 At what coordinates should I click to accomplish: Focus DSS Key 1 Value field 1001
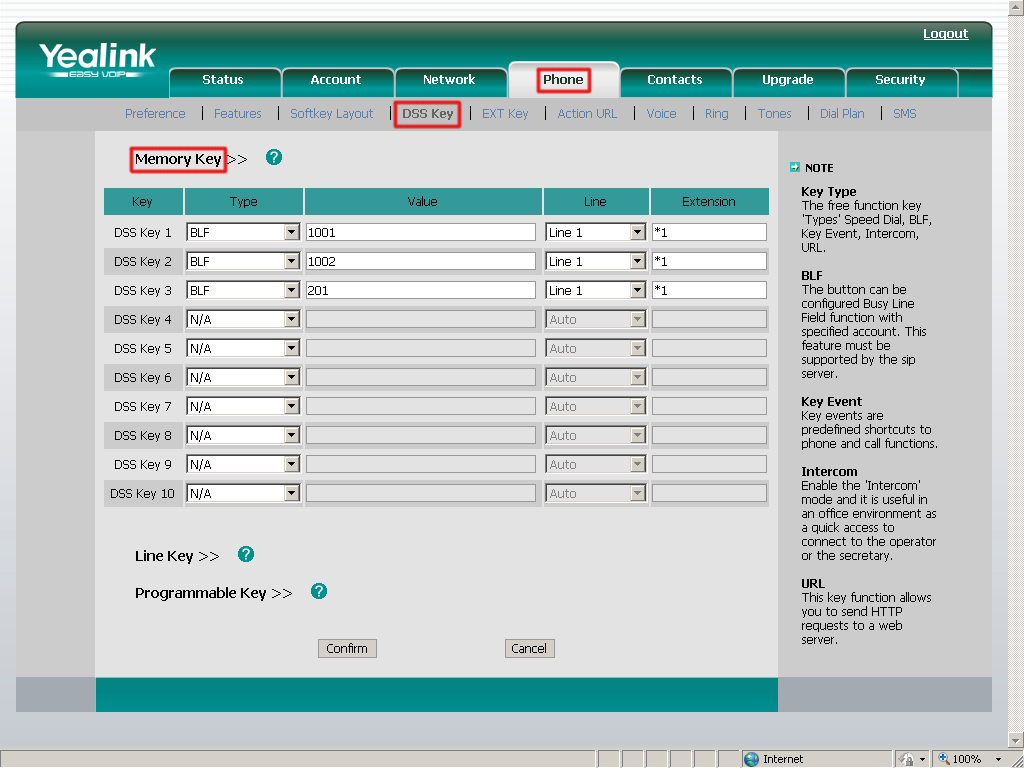(x=421, y=232)
